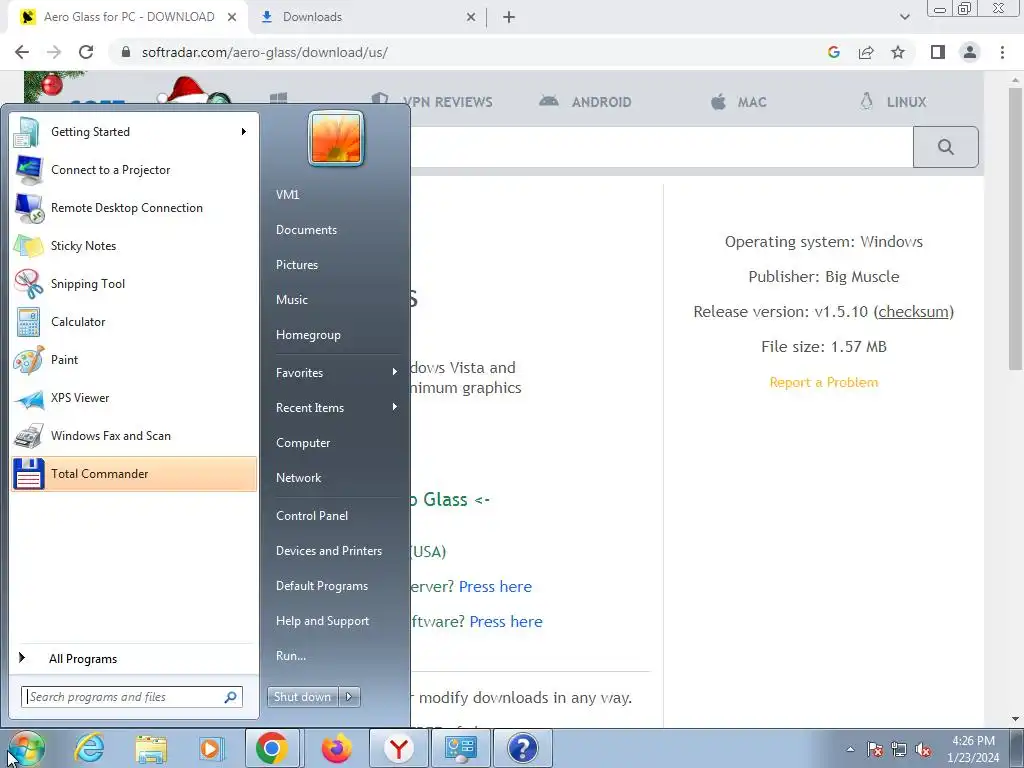Open Yandex browser from taskbar
Screen dimensions: 1024x768
pyautogui.click(x=399, y=748)
